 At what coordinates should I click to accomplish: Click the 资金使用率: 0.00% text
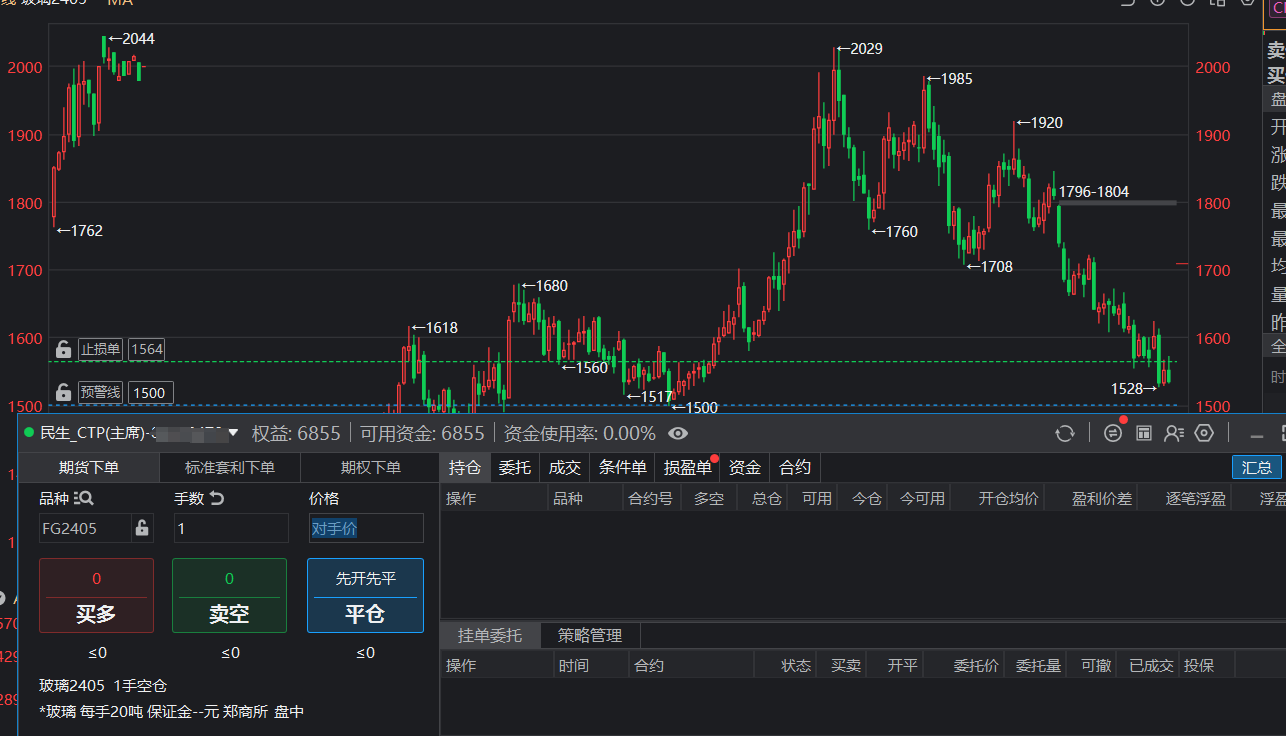pyautogui.click(x=579, y=433)
